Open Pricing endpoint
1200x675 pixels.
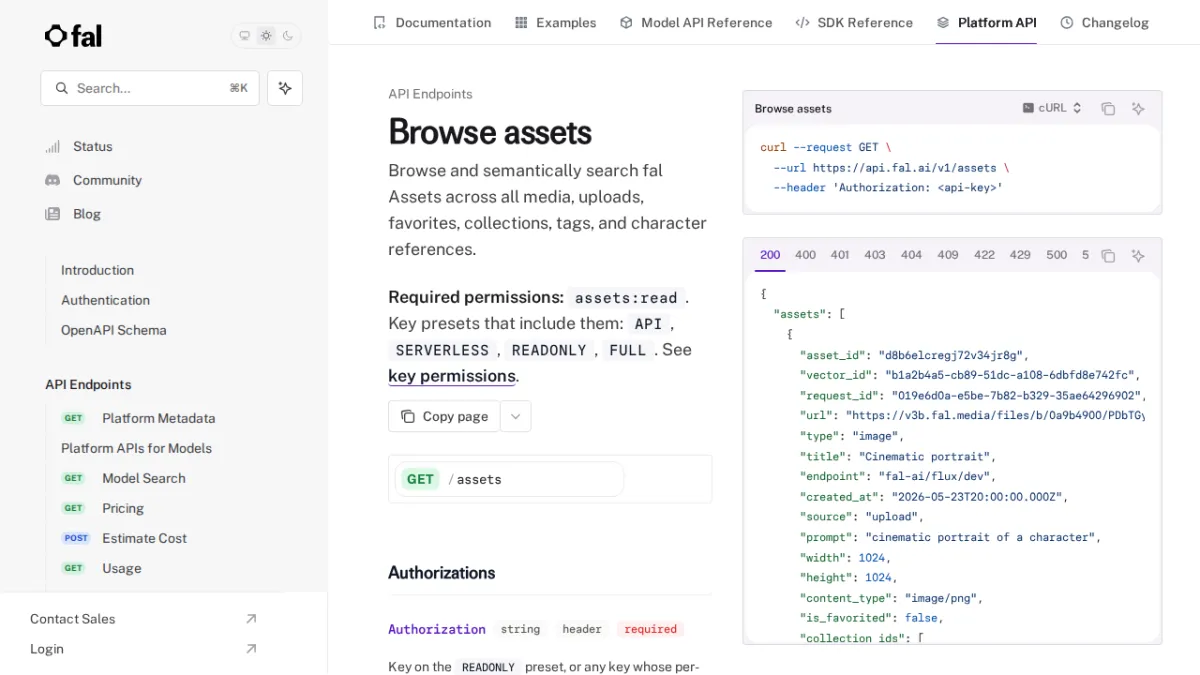(123, 508)
